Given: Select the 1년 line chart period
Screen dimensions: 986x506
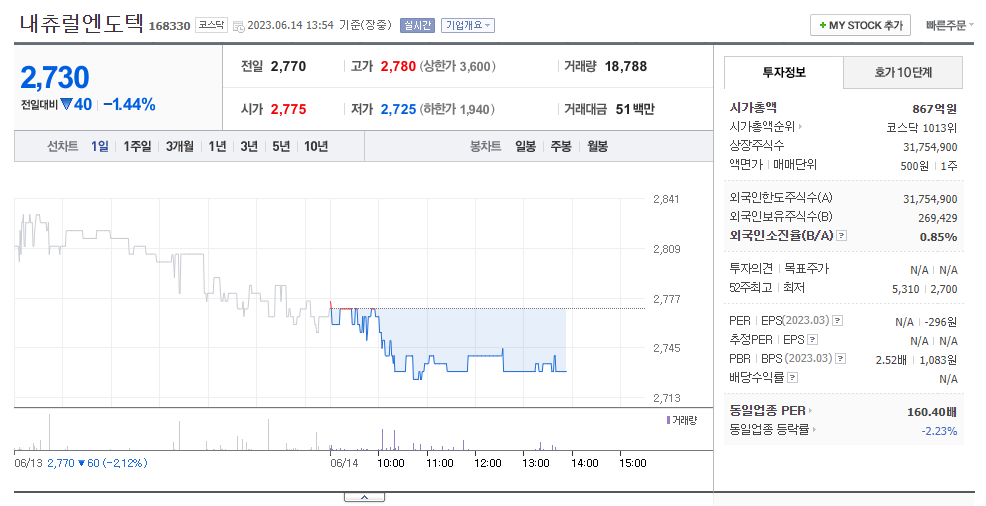Looking at the screenshot, I should 217,146.
